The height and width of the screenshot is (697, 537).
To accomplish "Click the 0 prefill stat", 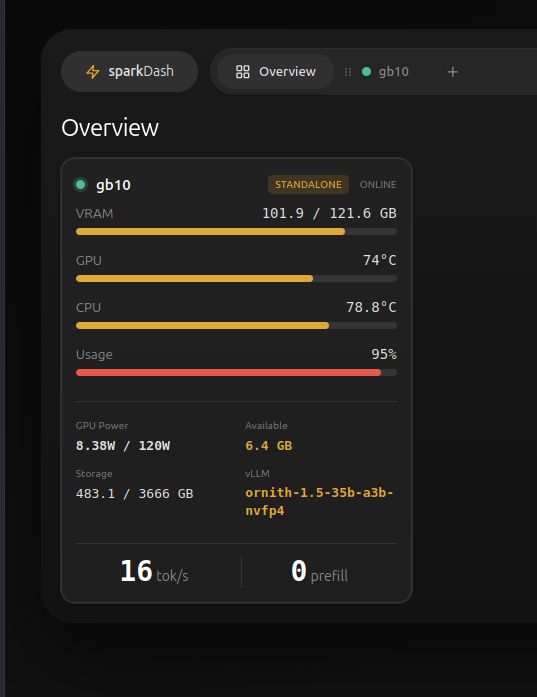I will pyautogui.click(x=319, y=572).
